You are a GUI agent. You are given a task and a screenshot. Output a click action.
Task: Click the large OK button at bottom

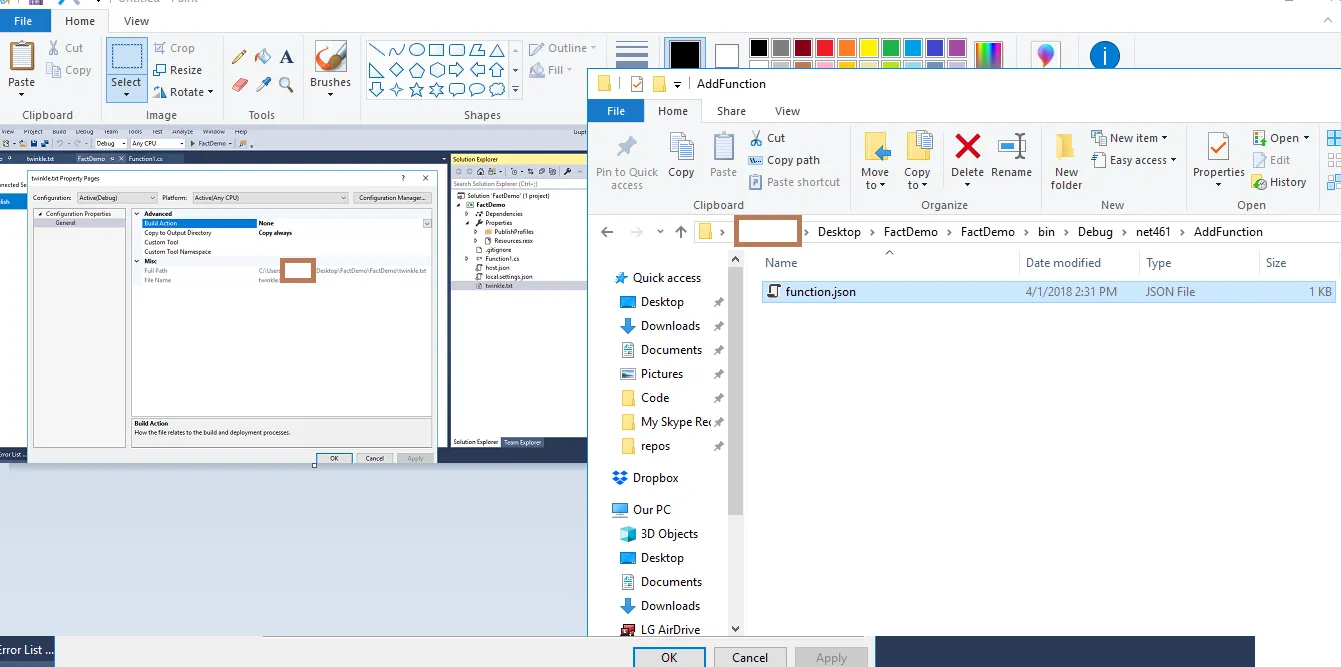pyautogui.click(x=669, y=657)
